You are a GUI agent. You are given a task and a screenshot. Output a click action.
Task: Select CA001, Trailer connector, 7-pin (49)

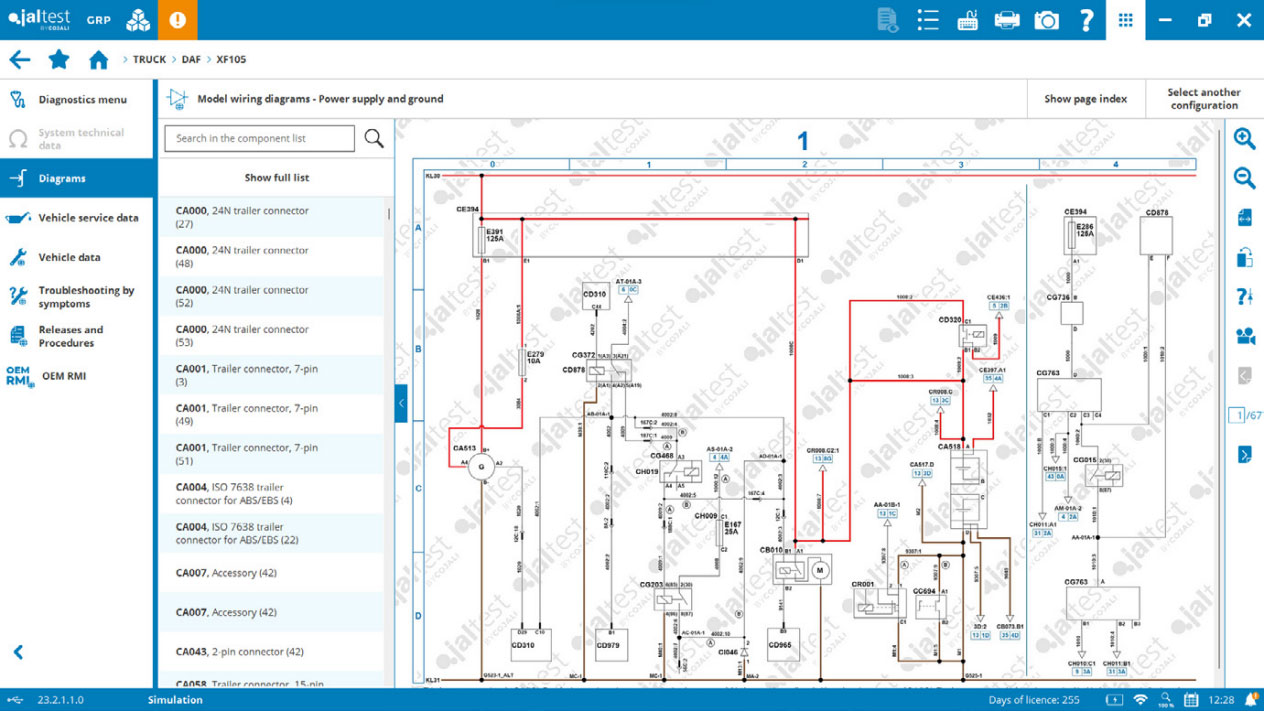271,415
